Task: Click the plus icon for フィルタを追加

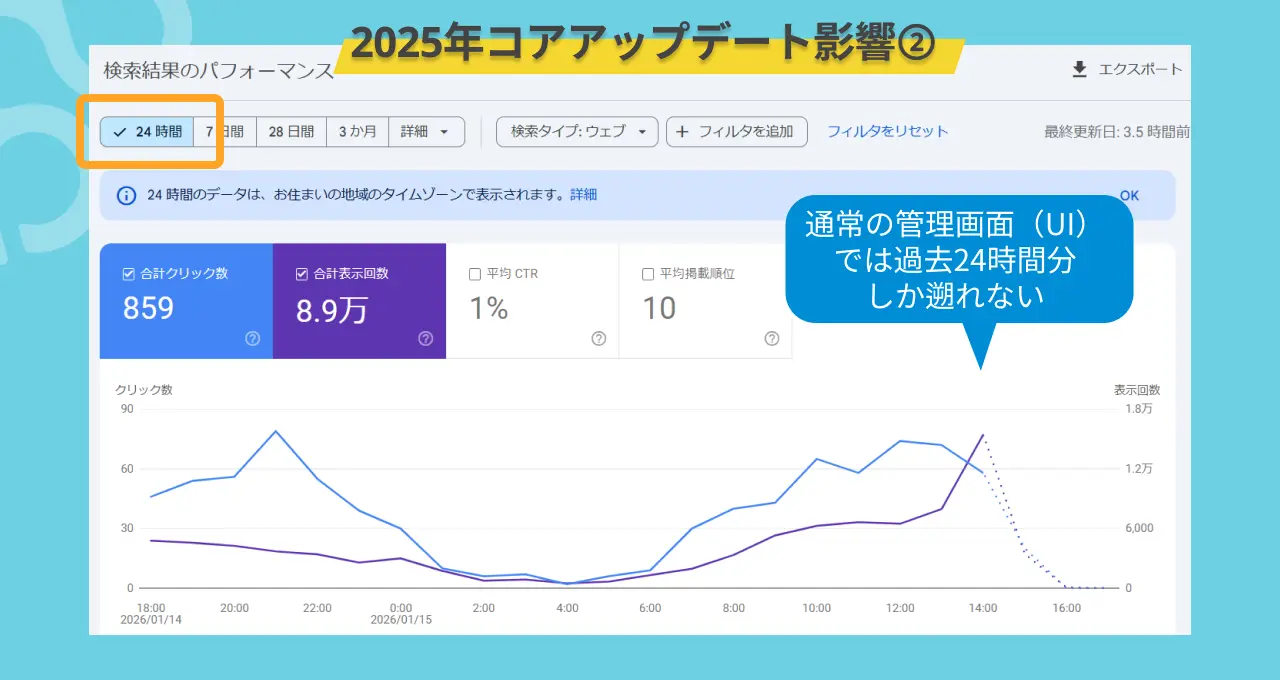Action: coord(683,132)
